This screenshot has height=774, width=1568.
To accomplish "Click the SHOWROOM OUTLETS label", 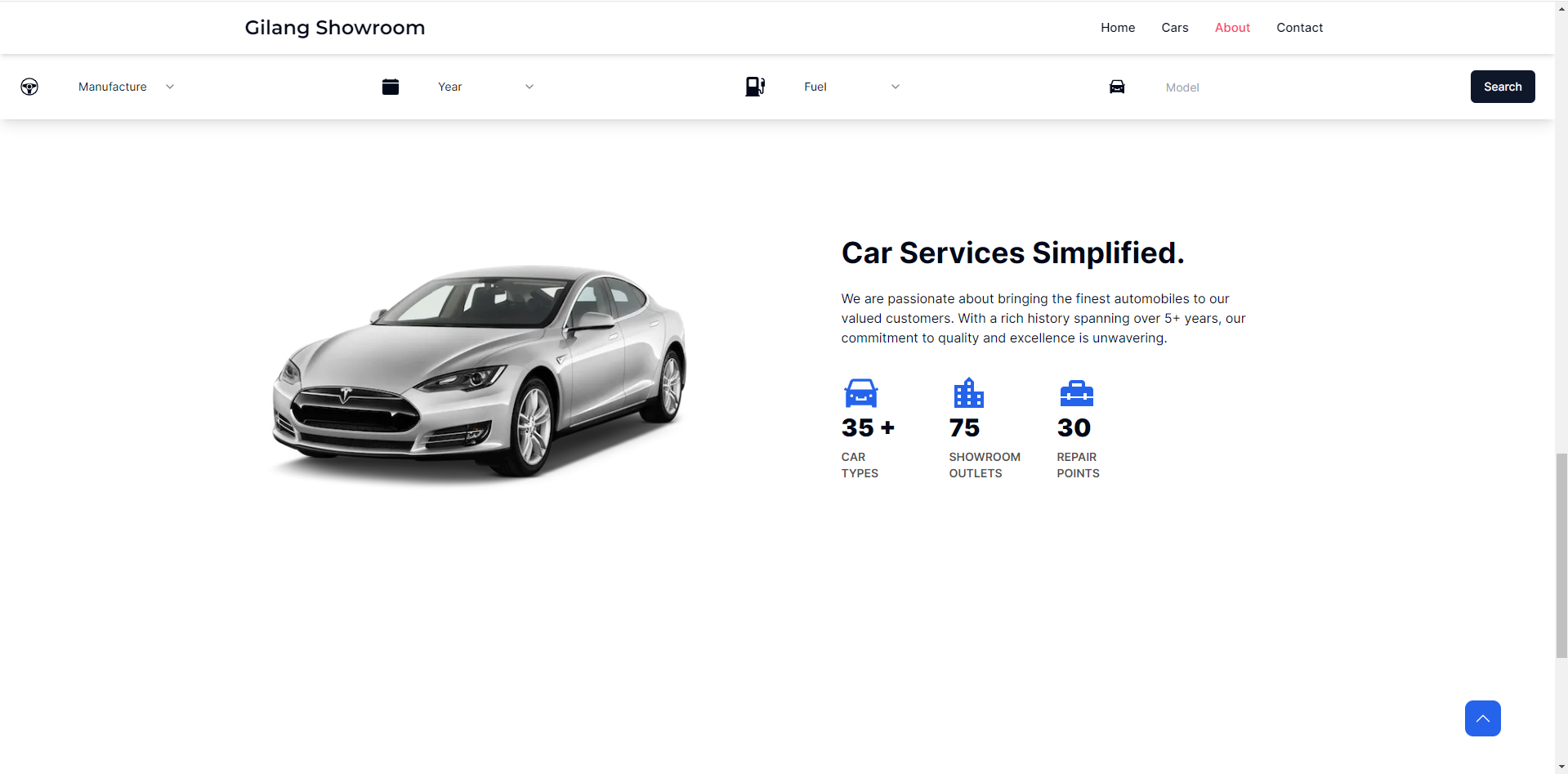I will coord(985,465).
